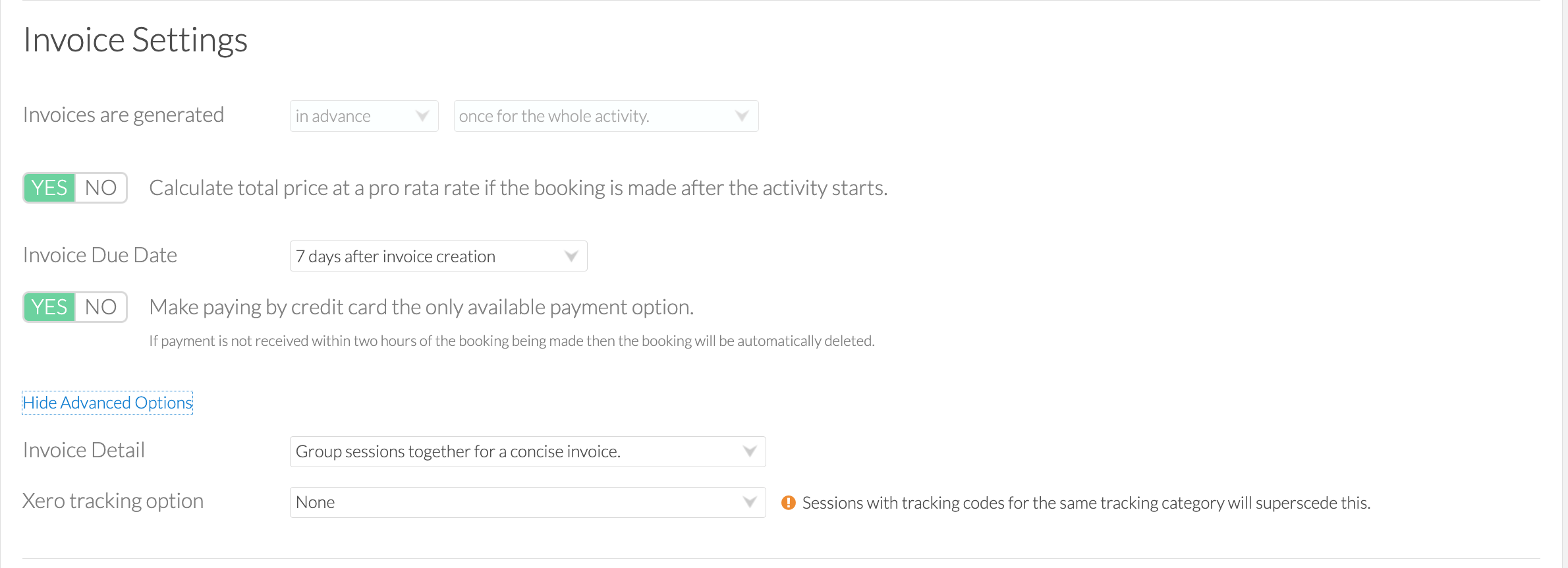
Task: Click the credit card only payment option label
Action: [x=422, y=307]
